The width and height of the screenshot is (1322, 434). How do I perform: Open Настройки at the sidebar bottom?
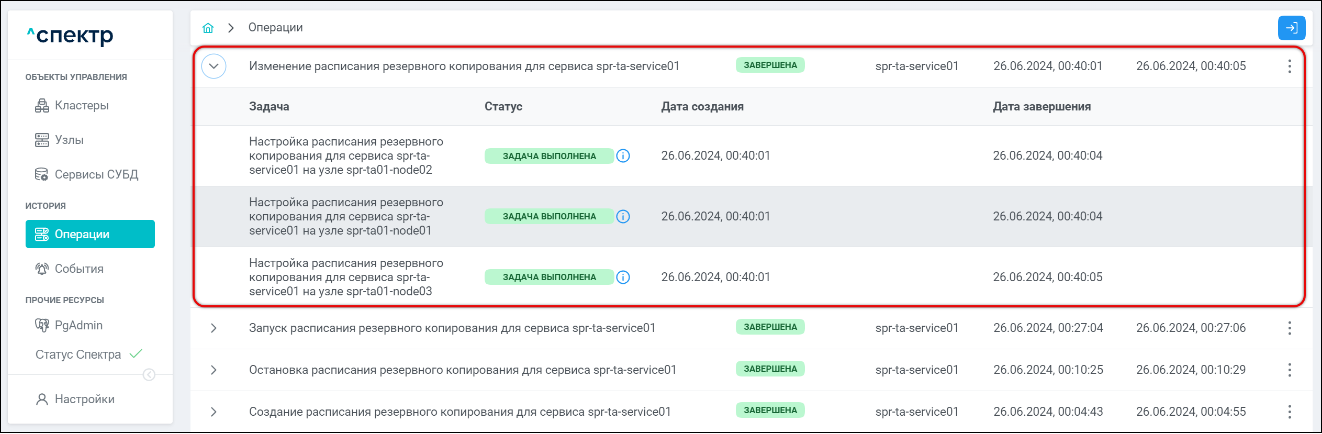click(x=84, y=399)
